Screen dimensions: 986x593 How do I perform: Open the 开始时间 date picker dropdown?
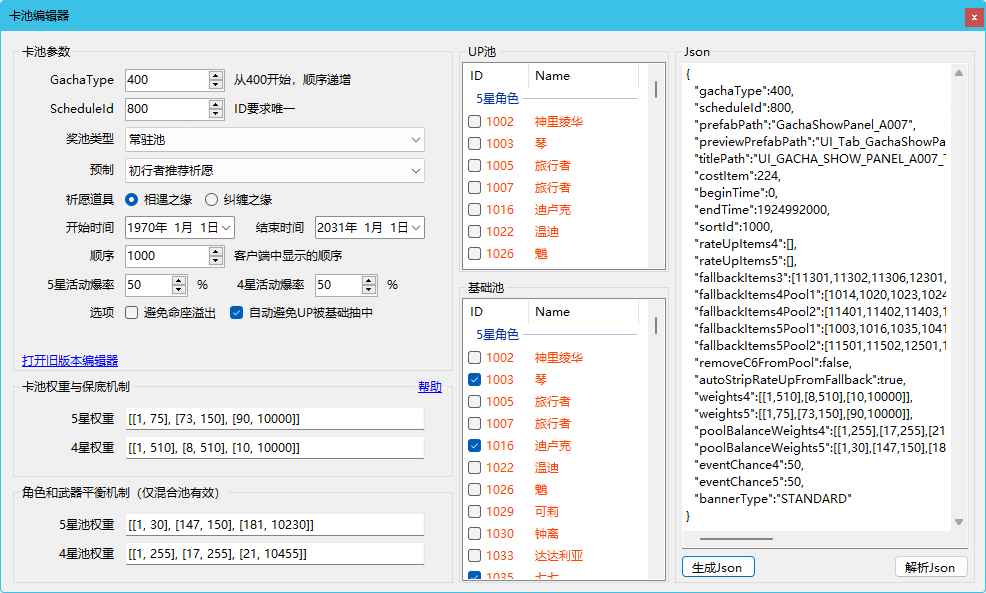tap(228, 227)
